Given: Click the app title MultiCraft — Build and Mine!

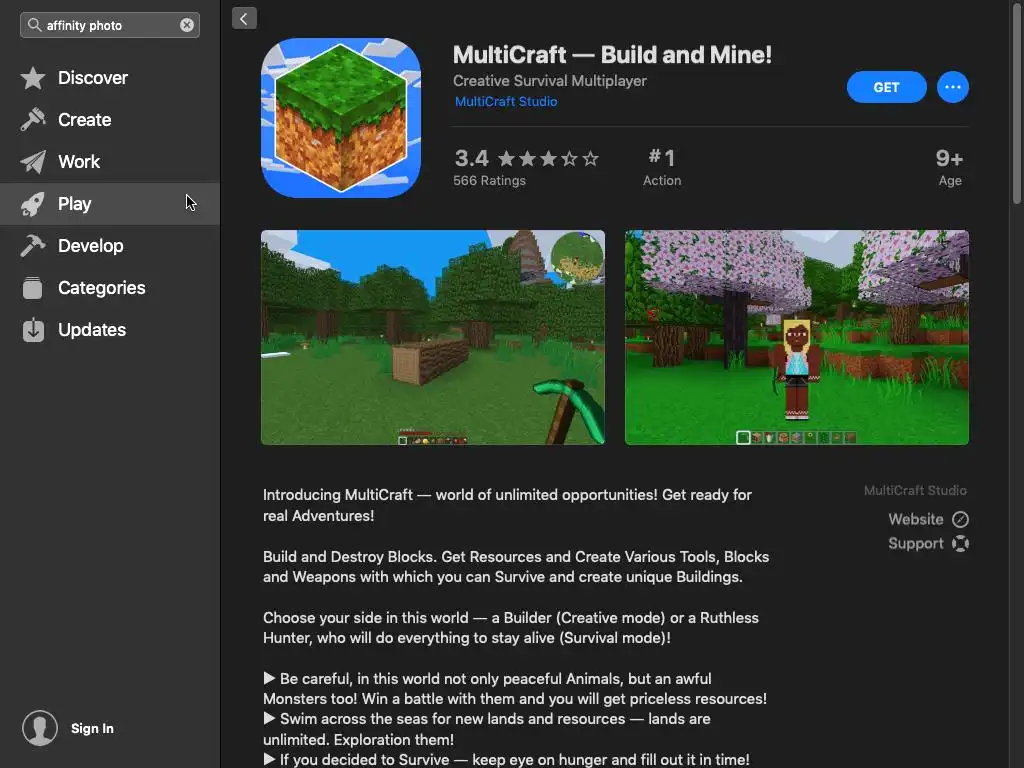Looking at the screenshot, I should click(x=612, y=55).
